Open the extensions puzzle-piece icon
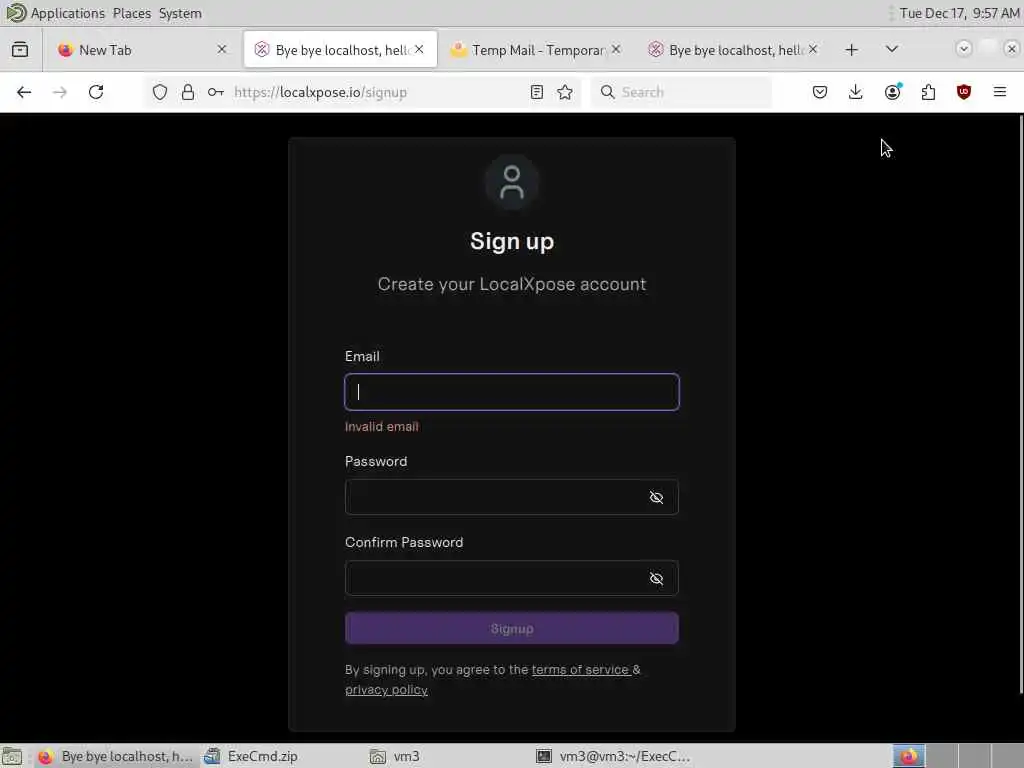 pyautogui.click(x=928, y=92)
